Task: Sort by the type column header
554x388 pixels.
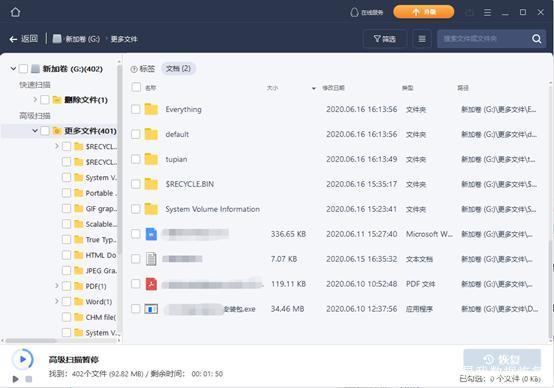Action: (407, 88)
